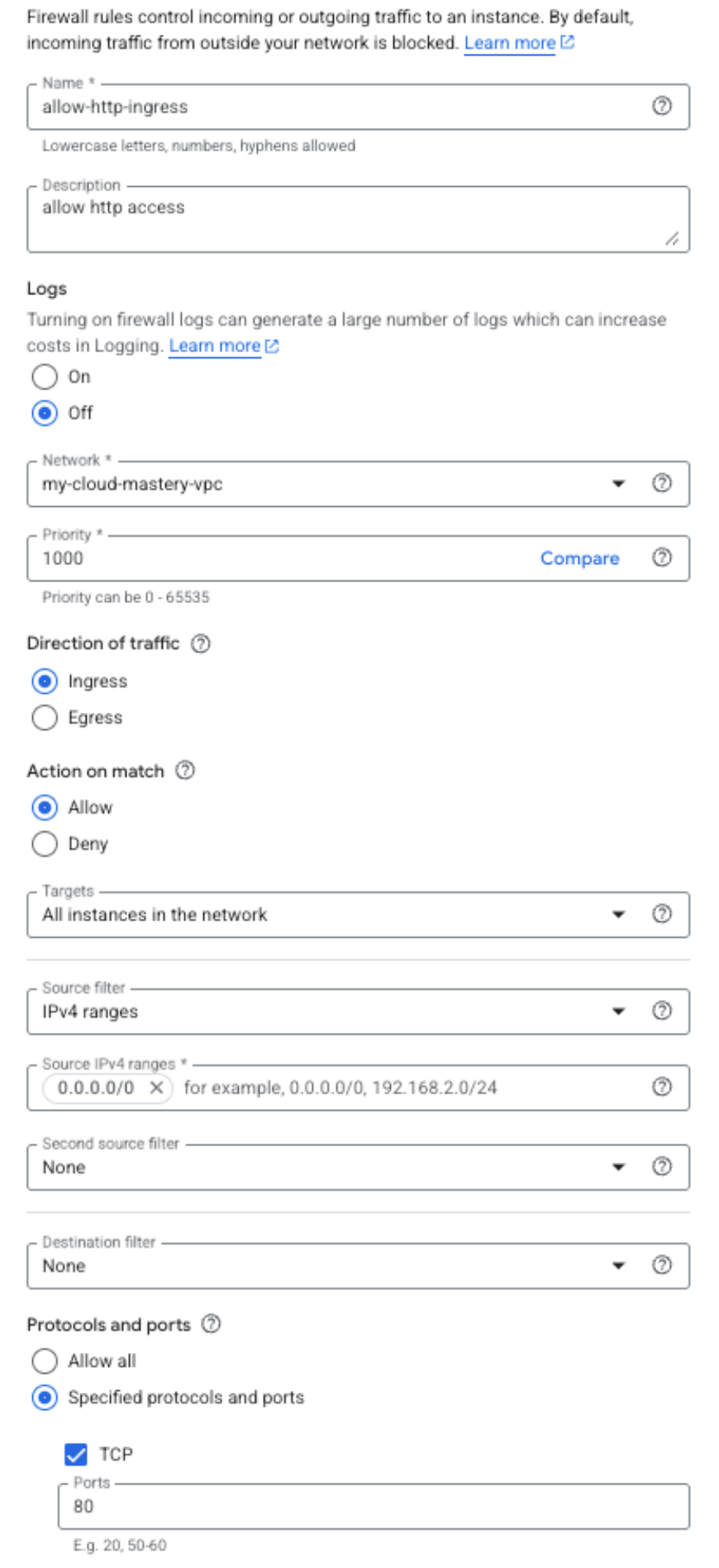
Task: Uncheck the TCP protocol checkbox
Action: 76,1454
